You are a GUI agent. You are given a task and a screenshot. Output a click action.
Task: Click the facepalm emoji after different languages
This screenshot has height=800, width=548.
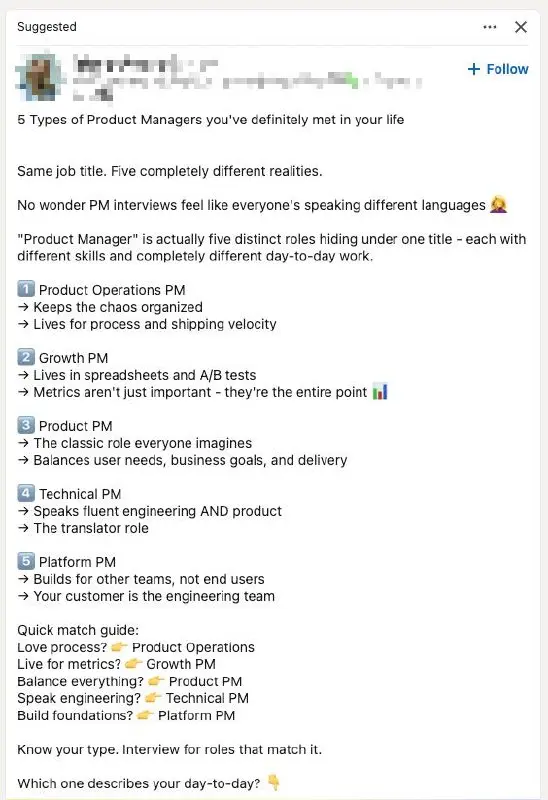coord(499,205)
